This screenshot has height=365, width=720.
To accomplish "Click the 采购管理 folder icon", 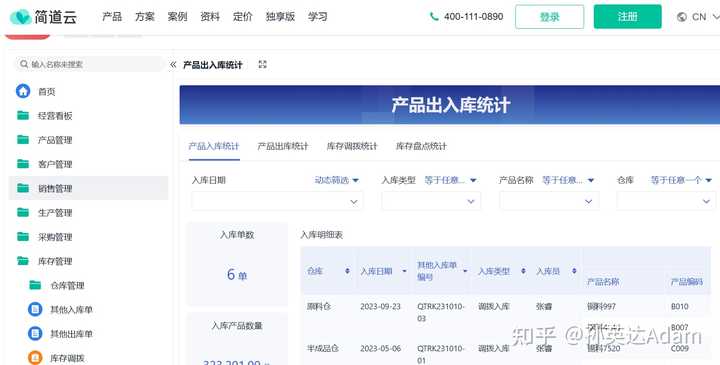I will (23, 237).
